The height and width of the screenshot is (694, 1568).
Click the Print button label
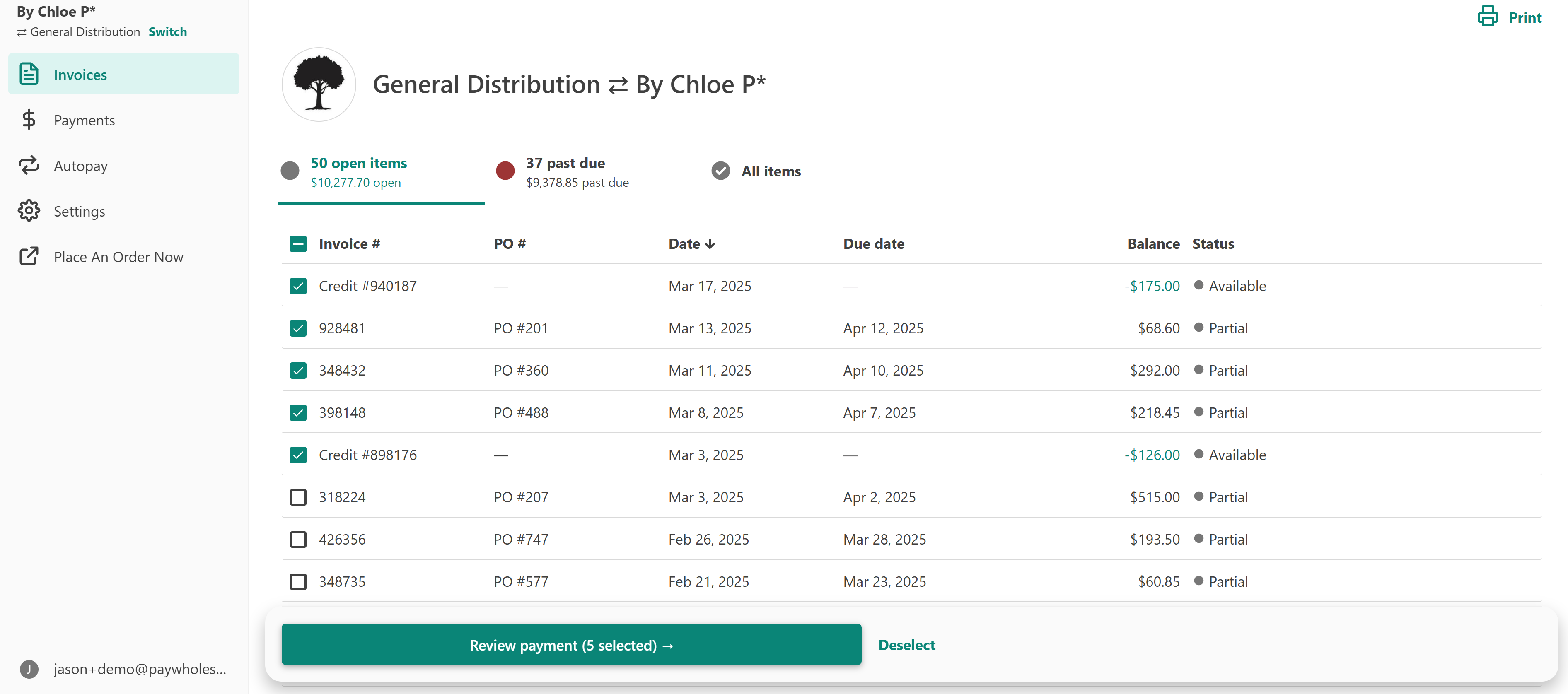tap(1525, 18)
